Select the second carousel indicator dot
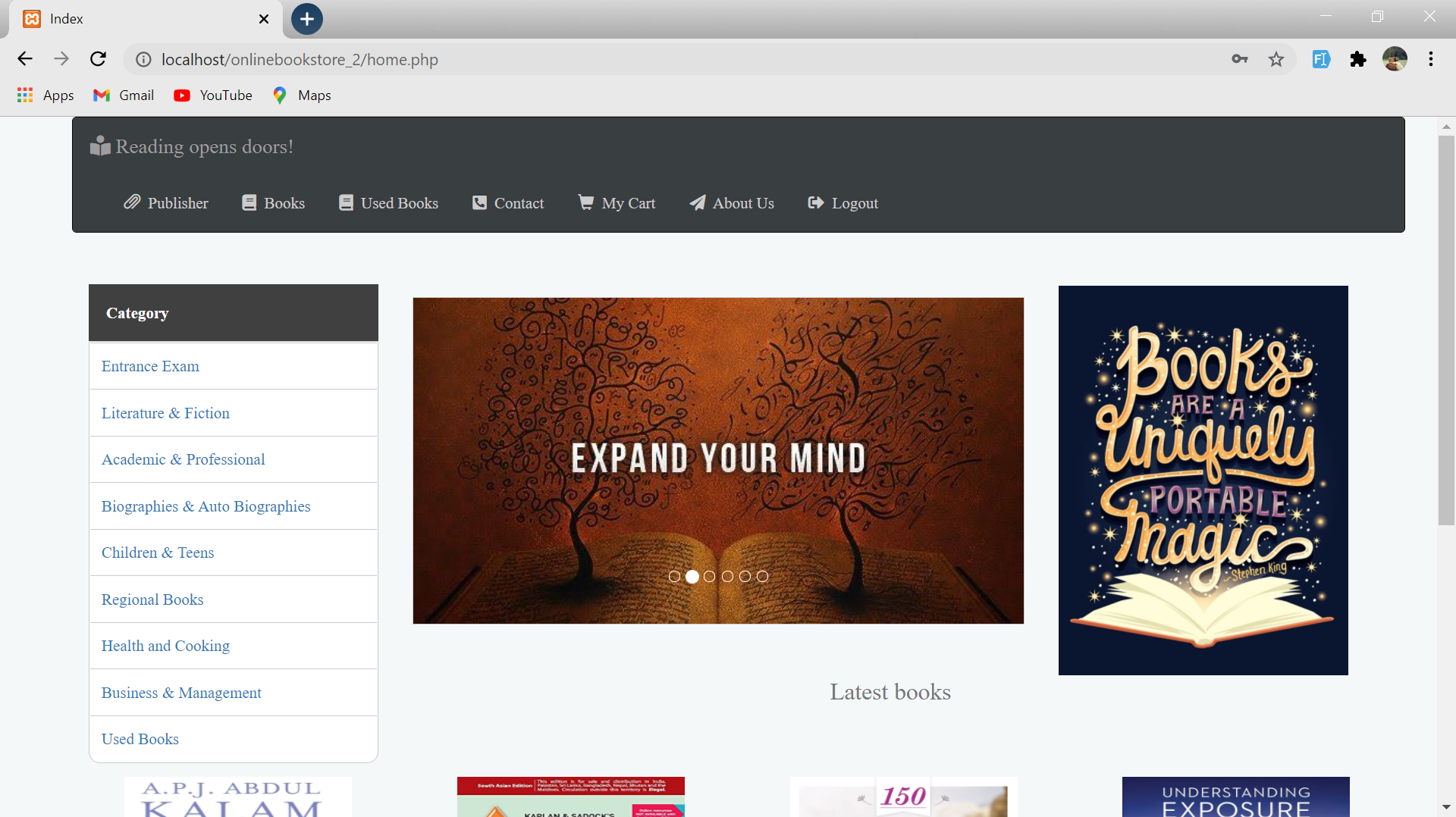This screenshot has width=1456, height=817. [692, 576]
